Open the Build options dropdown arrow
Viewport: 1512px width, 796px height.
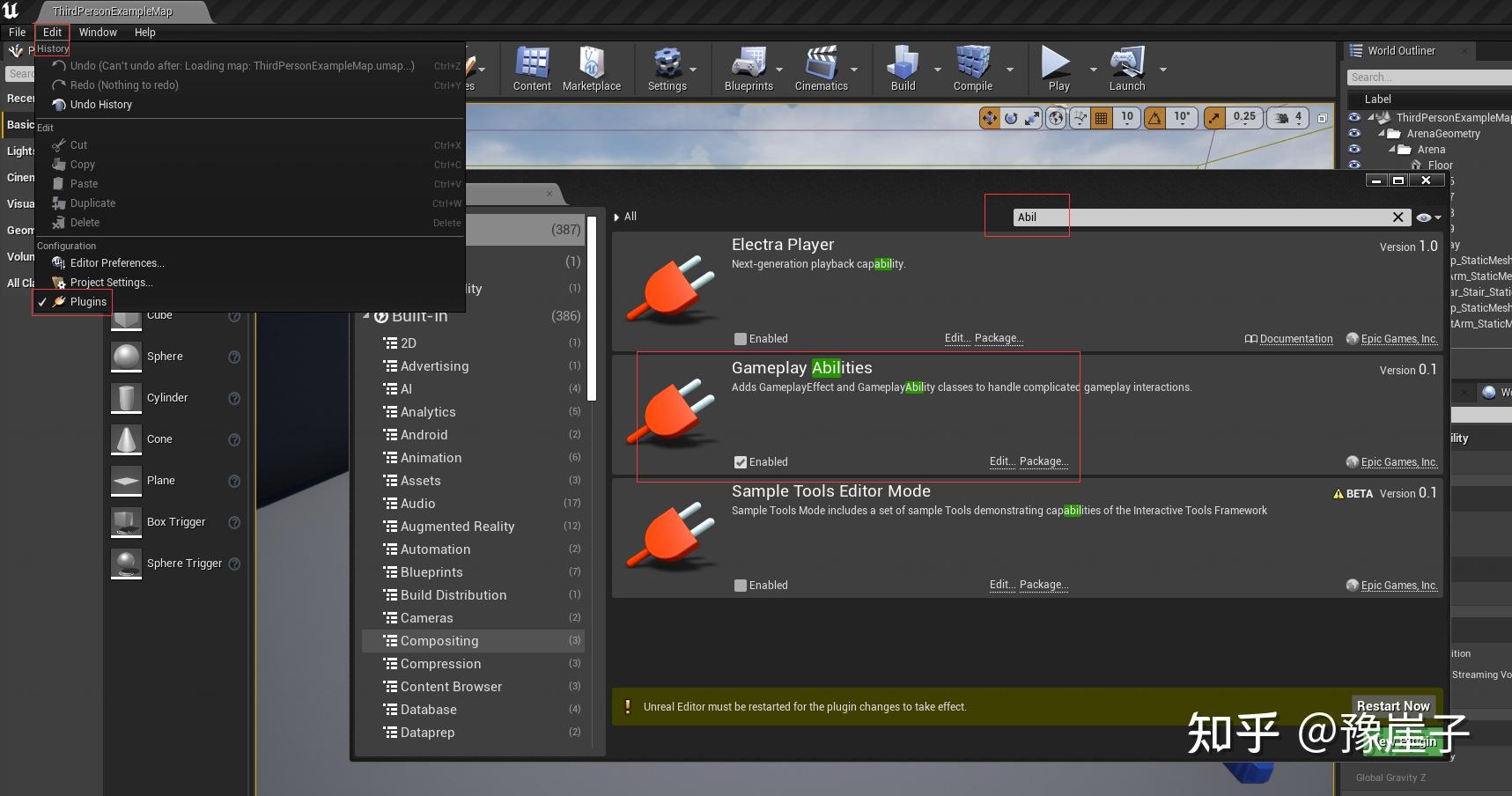pos(937,70)
